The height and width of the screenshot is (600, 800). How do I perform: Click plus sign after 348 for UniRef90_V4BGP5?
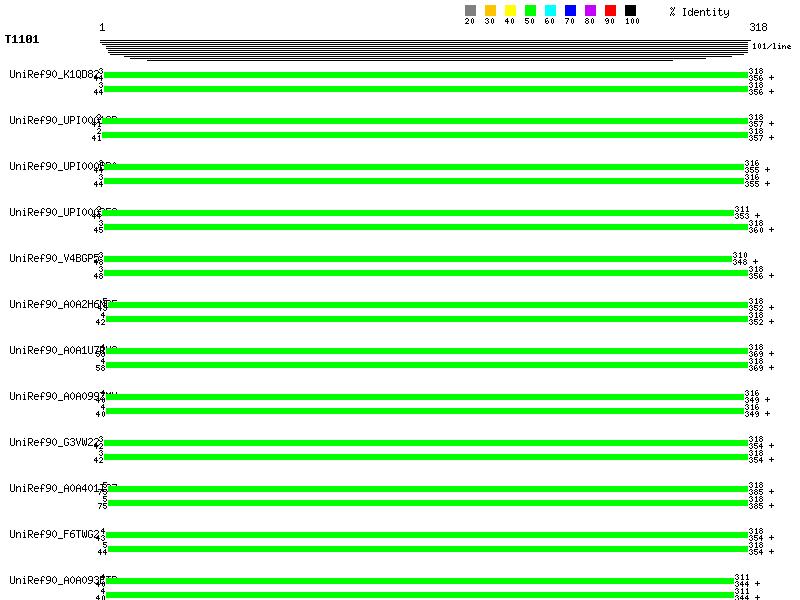pyautogui.click(x=756, y=262)
